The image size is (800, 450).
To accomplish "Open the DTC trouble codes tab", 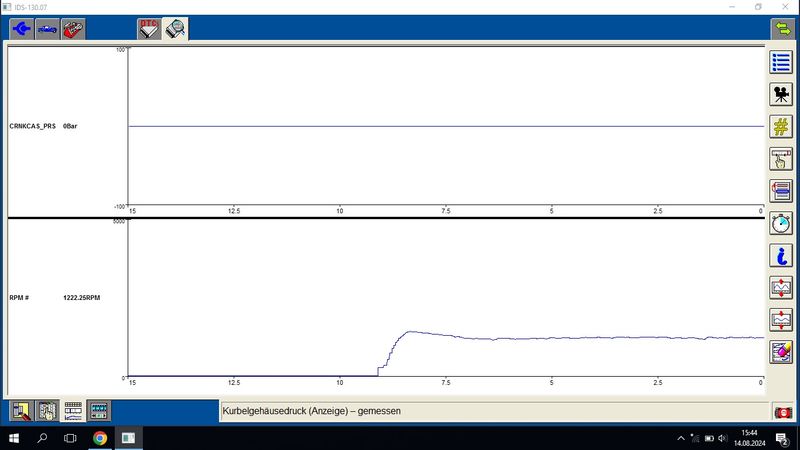I will coord(149,29).
